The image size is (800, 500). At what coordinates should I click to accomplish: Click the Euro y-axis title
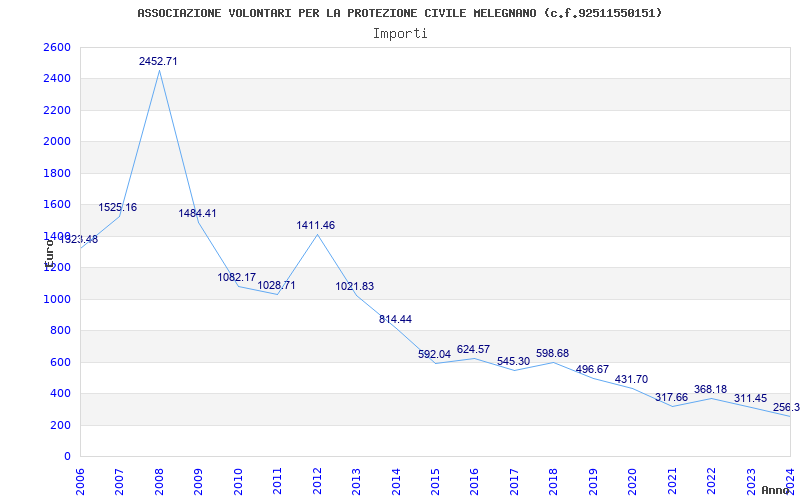(49, 252)
